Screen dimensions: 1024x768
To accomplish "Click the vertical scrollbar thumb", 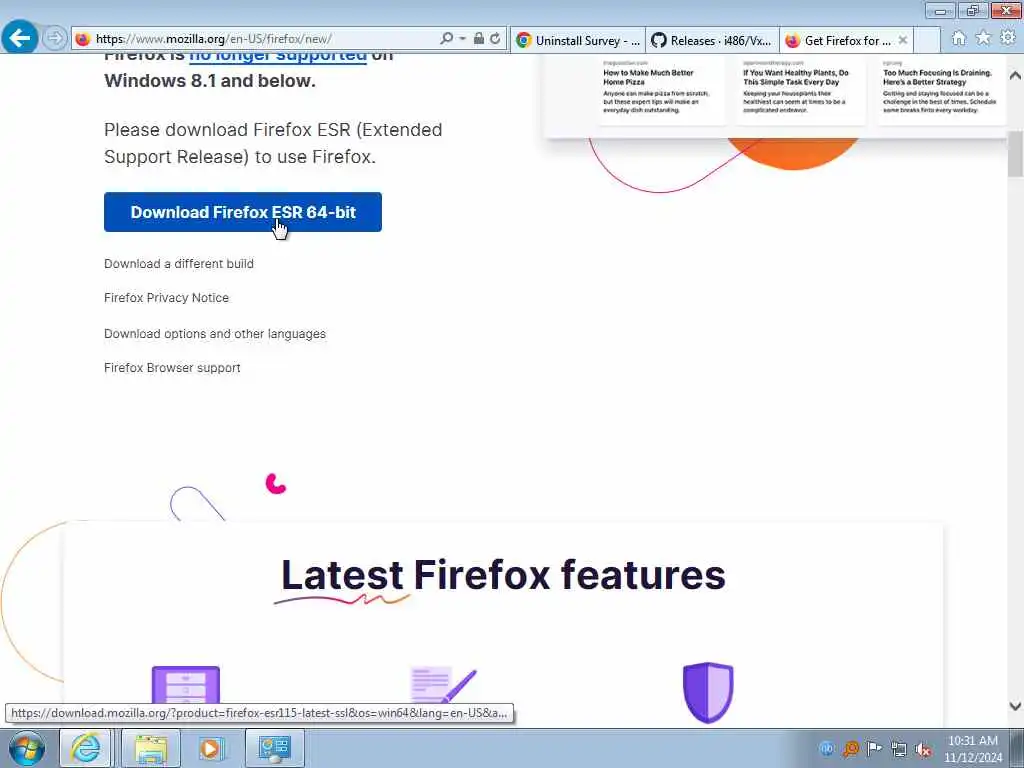I will pos(1015,153).
